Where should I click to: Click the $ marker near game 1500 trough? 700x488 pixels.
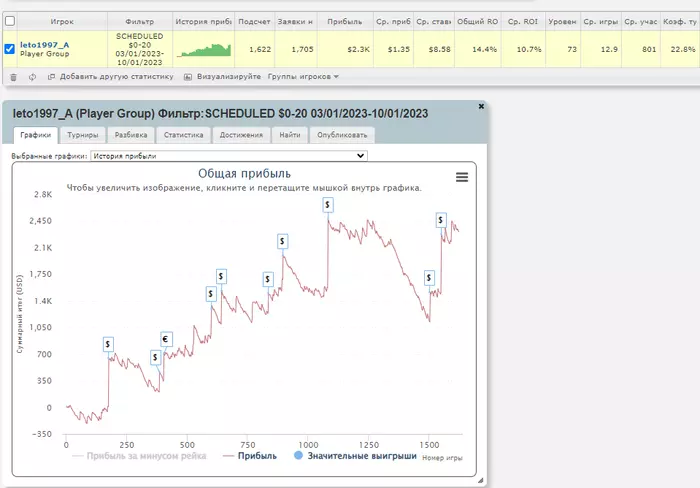(429, 278)
